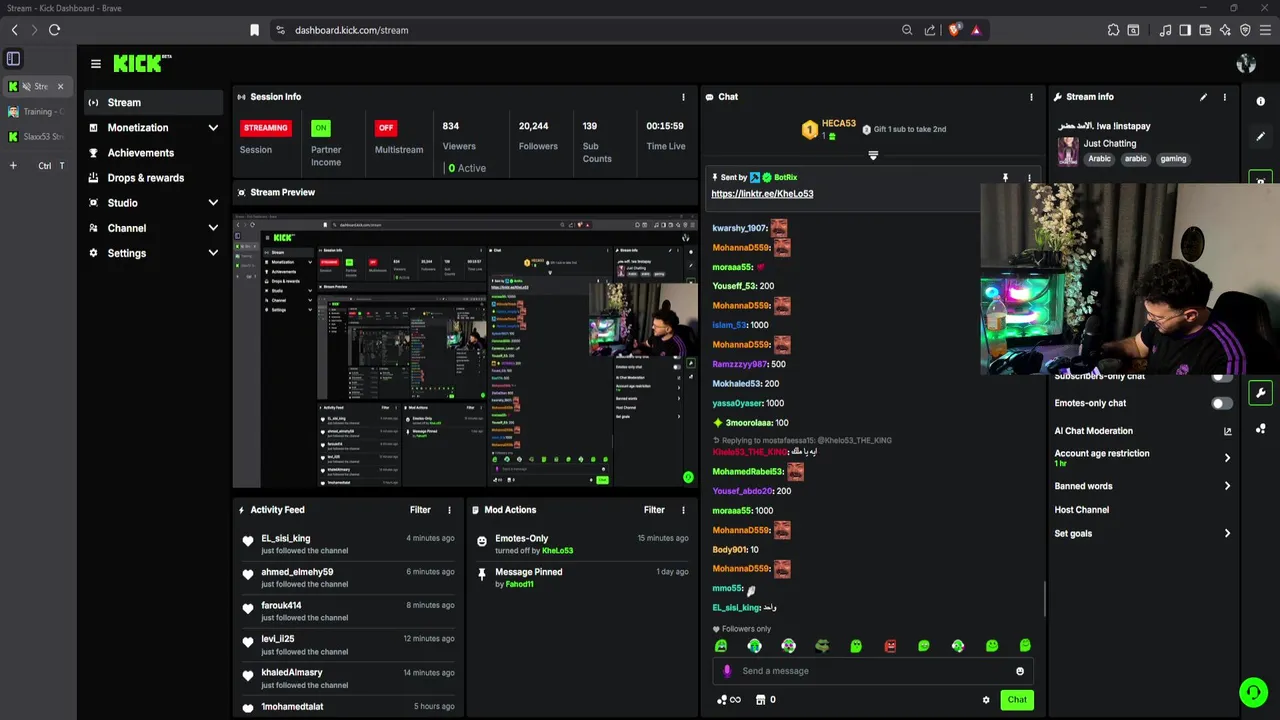The width and height of the screenshot is (1280, 720).
Task: Click the channel points infinity icon
Action: 729,700
